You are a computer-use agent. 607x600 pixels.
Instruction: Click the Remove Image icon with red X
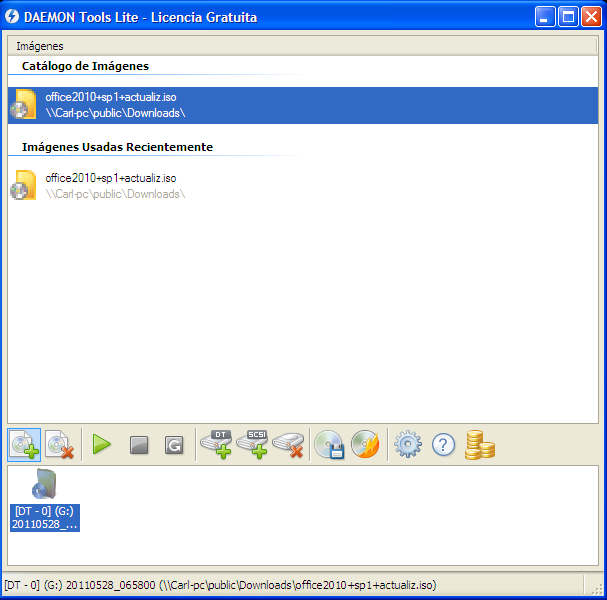pos(60,444)
